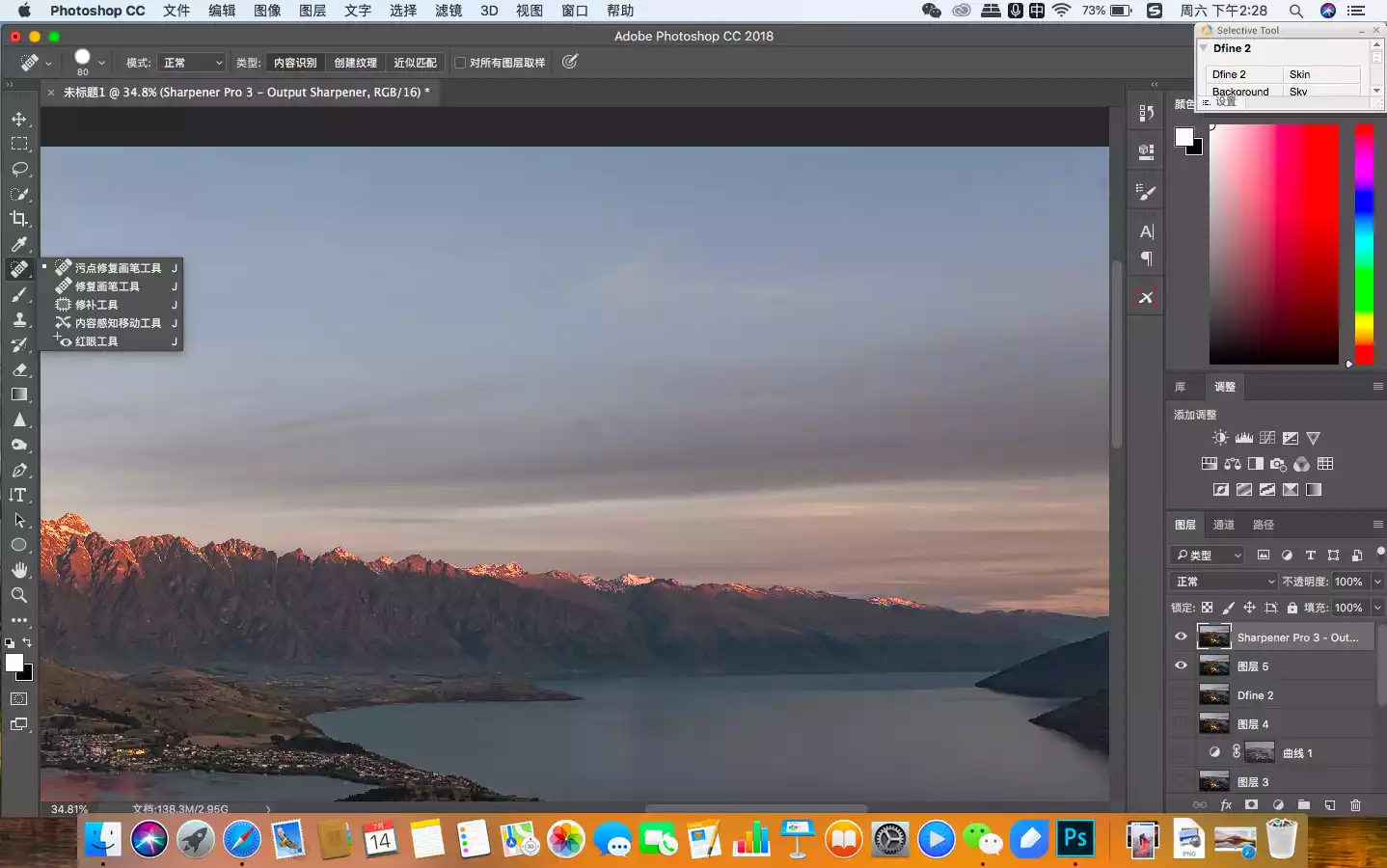
Task: Click the 内容识别 type button
Action: [295, 63]
